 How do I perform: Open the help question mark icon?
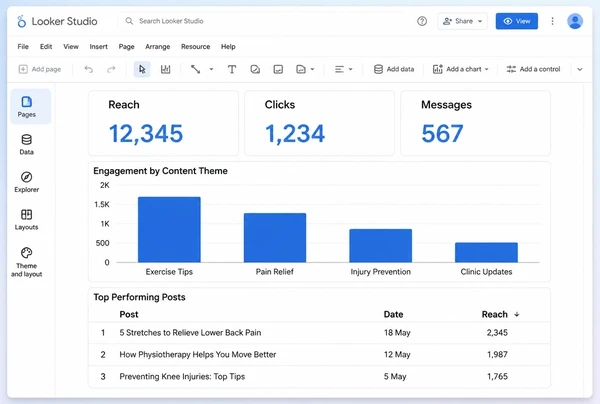422,21
